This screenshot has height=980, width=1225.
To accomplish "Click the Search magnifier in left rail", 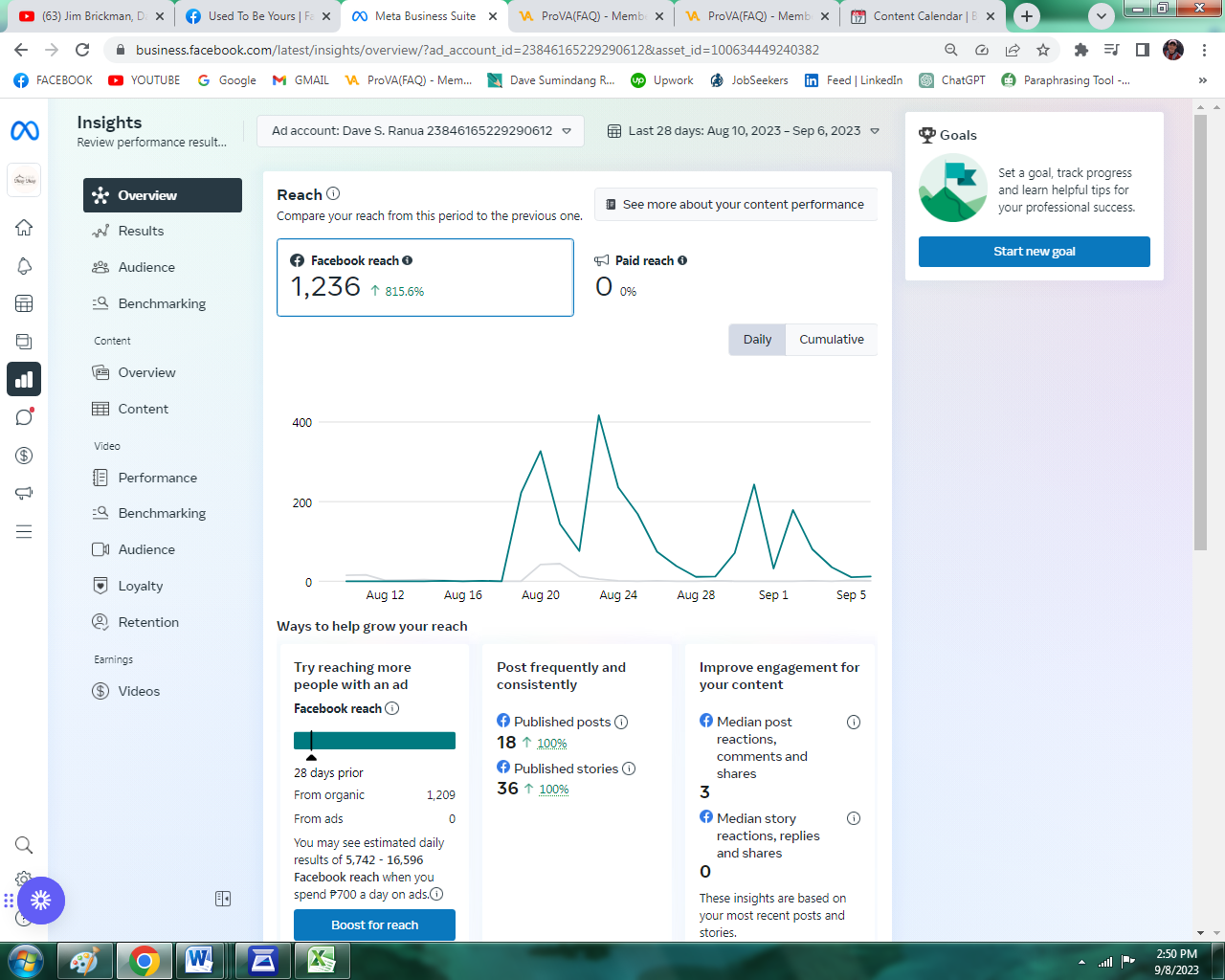I will tap(24, 845).
